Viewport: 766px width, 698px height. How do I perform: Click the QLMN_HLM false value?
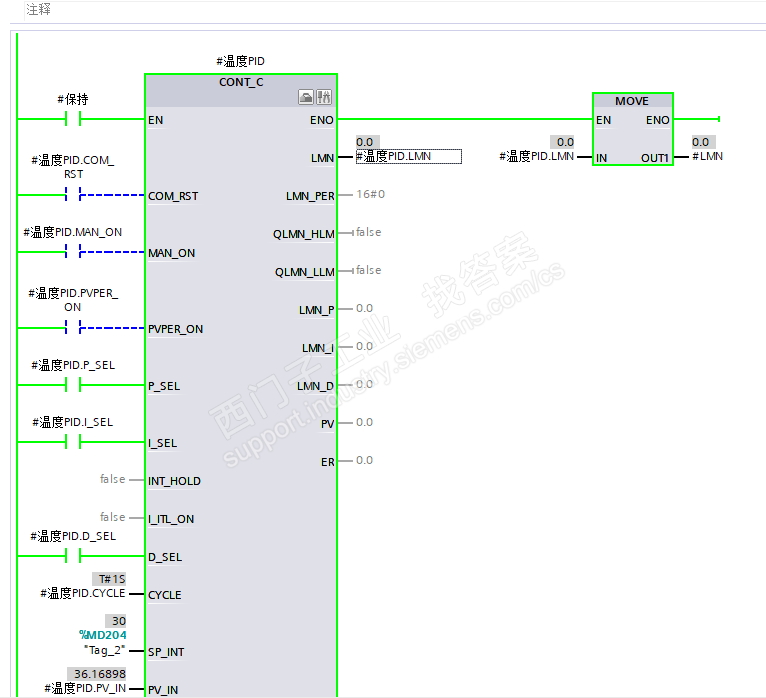pyautogui.click(x=368, y=232)
